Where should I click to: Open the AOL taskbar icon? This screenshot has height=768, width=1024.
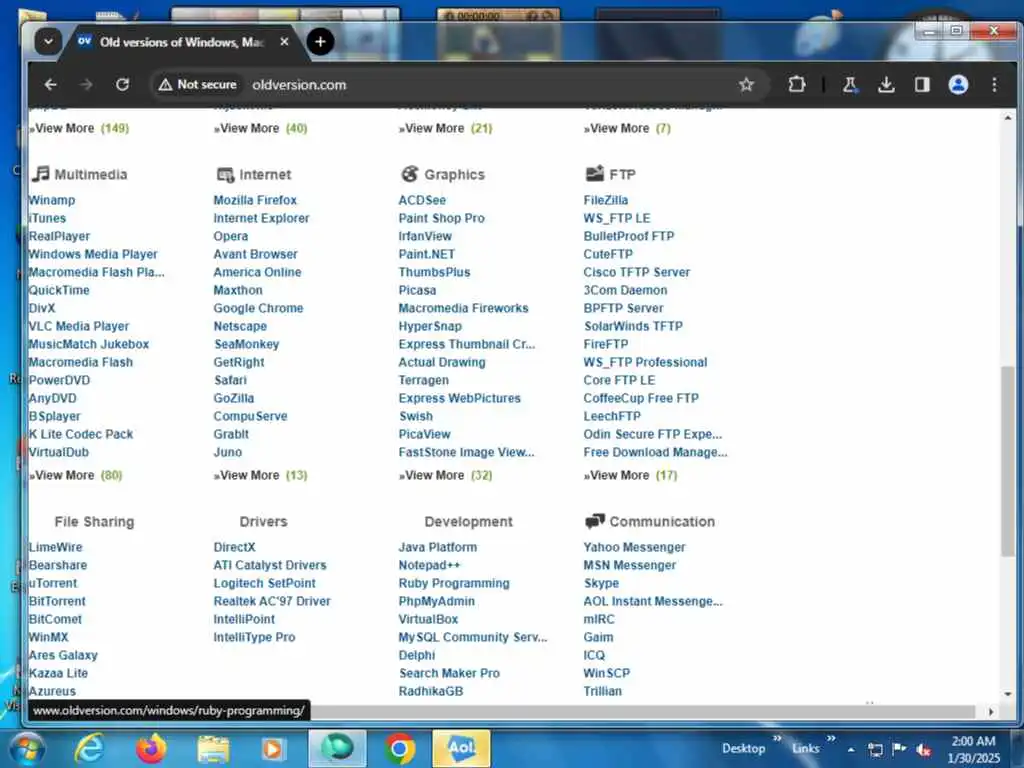[x=461, y=748]
